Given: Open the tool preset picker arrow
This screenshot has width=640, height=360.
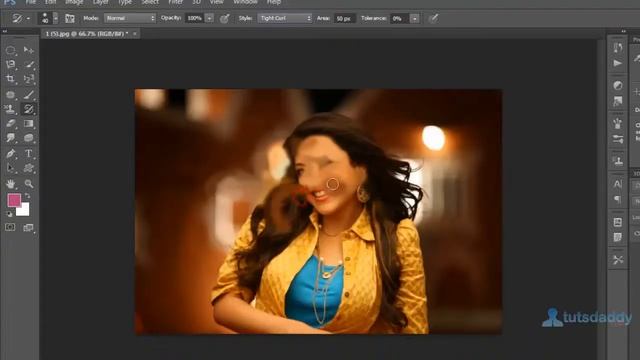Looking at the screenshot, I should pos(28,18).
